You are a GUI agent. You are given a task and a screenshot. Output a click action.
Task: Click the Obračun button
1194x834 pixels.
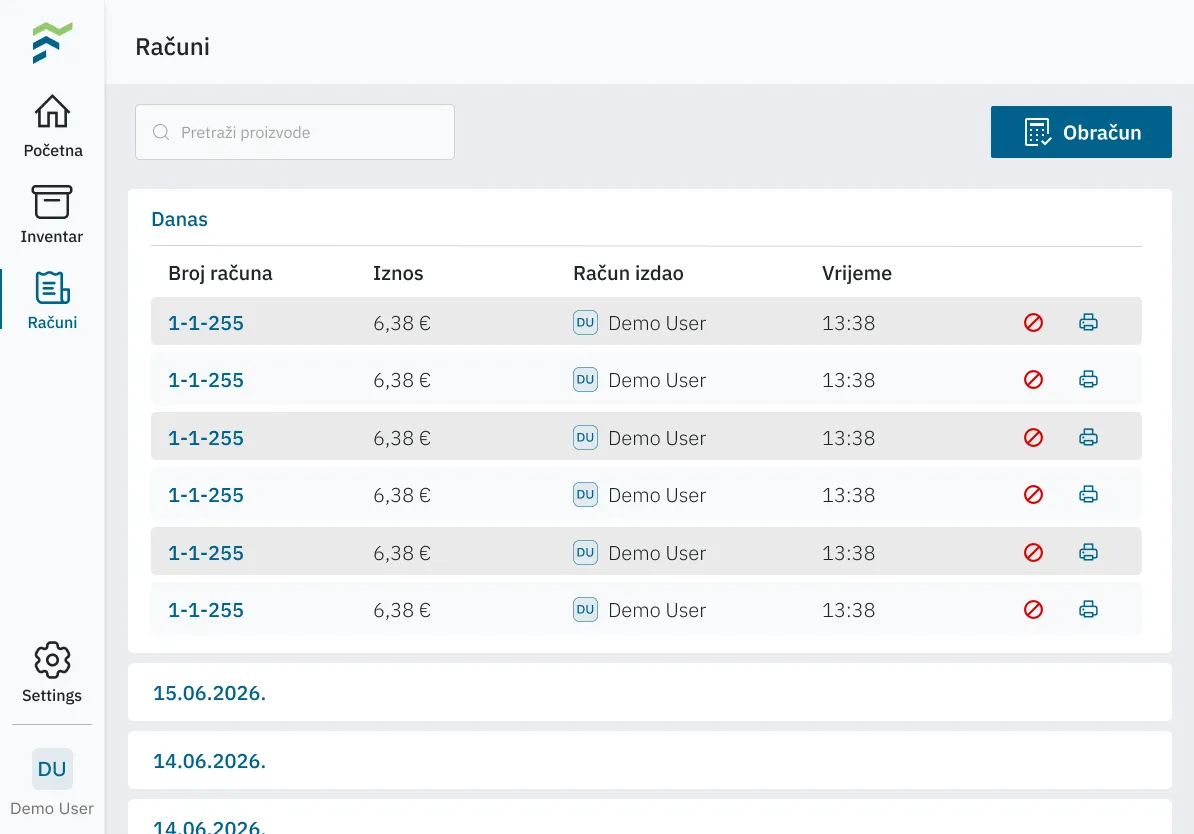1081,132
